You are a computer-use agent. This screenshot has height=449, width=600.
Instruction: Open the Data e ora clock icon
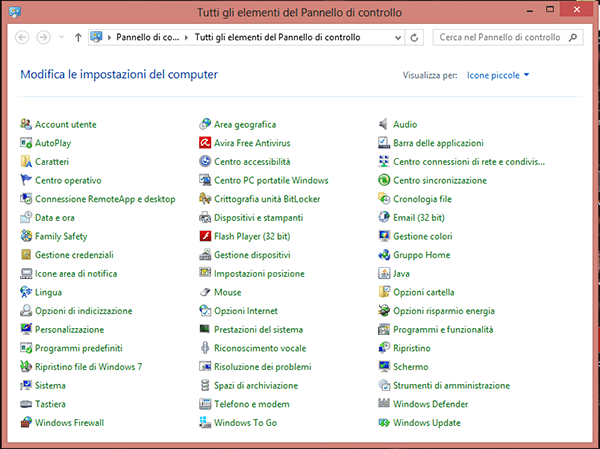tap(26, 217)
